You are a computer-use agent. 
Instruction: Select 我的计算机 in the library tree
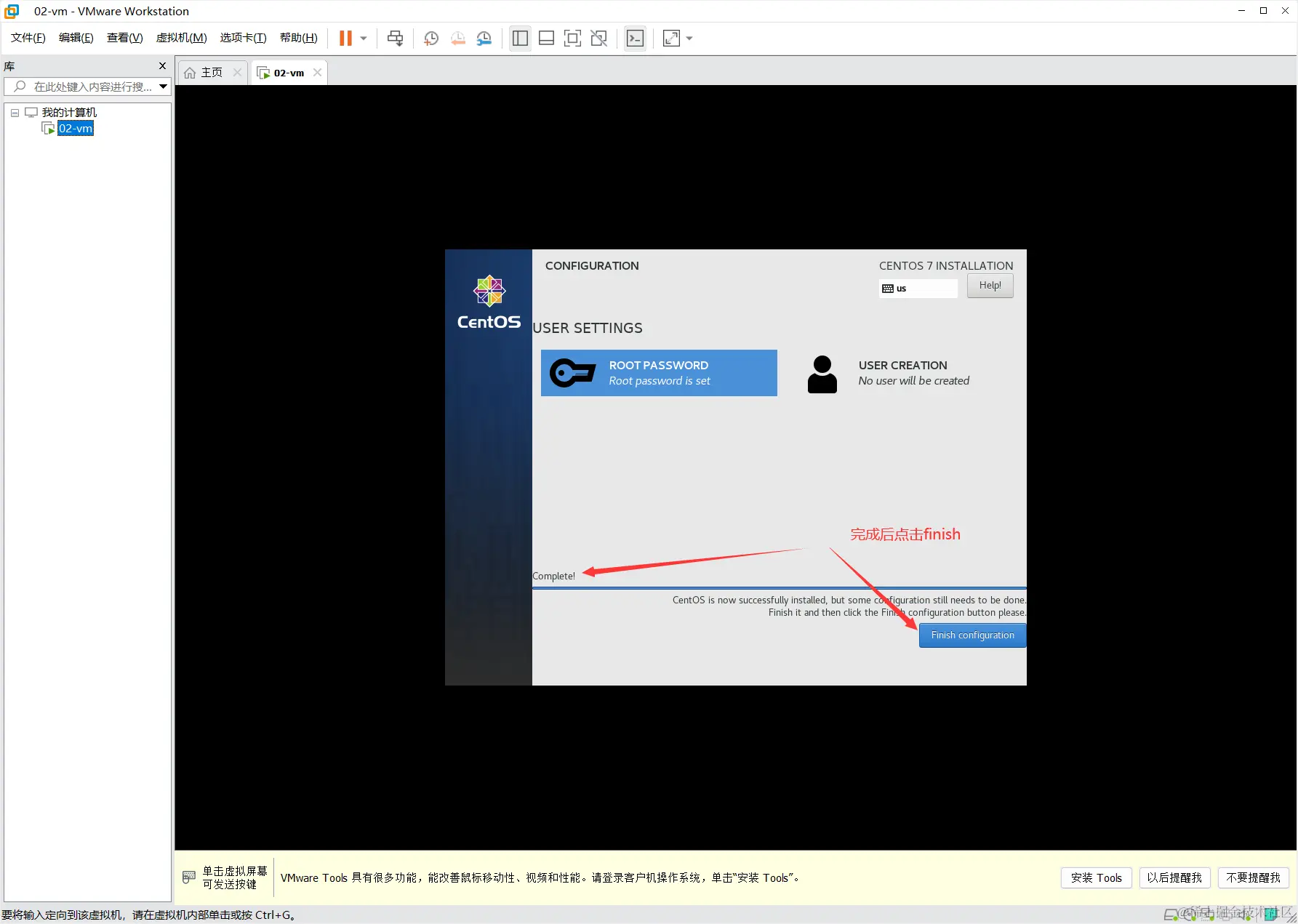69,113
